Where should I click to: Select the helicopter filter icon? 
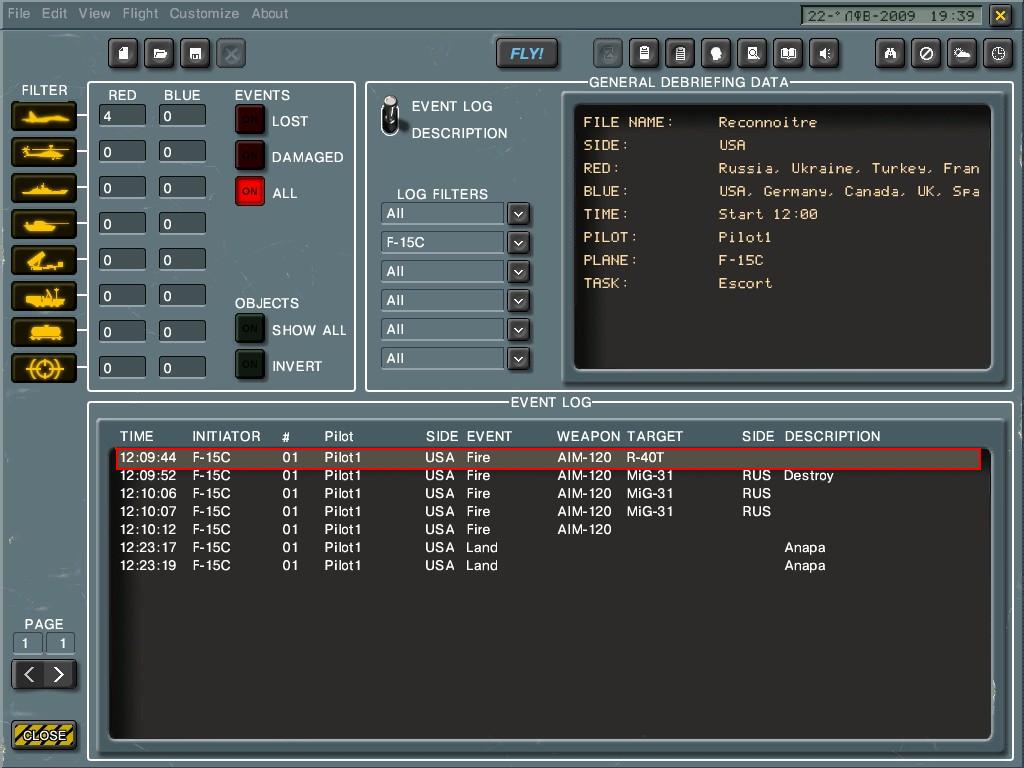(x=43, y=151)
